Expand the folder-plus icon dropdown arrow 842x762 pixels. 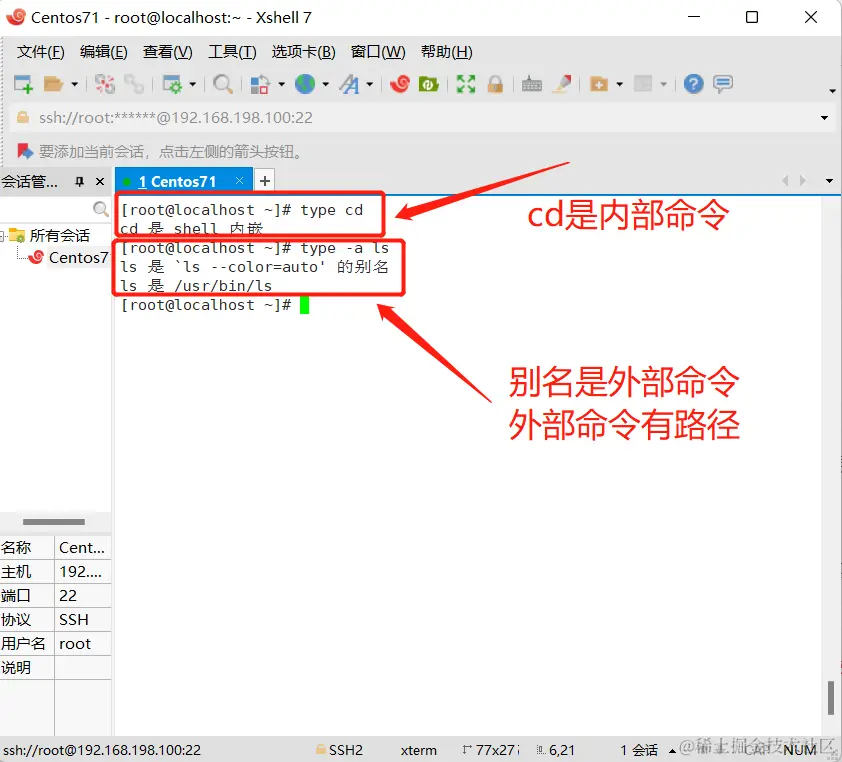[620, 84]
